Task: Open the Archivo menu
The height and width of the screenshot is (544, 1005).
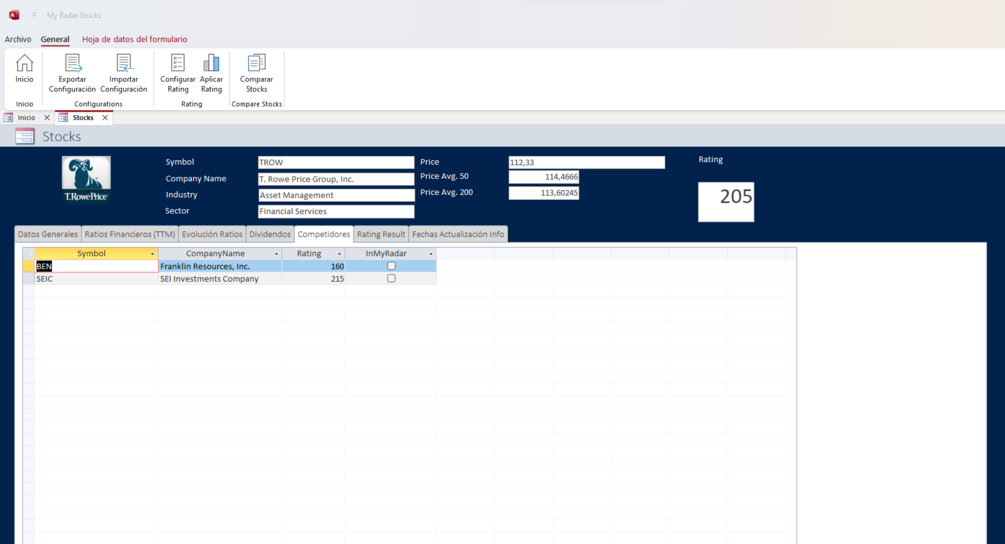Action: tap(18, 39)
